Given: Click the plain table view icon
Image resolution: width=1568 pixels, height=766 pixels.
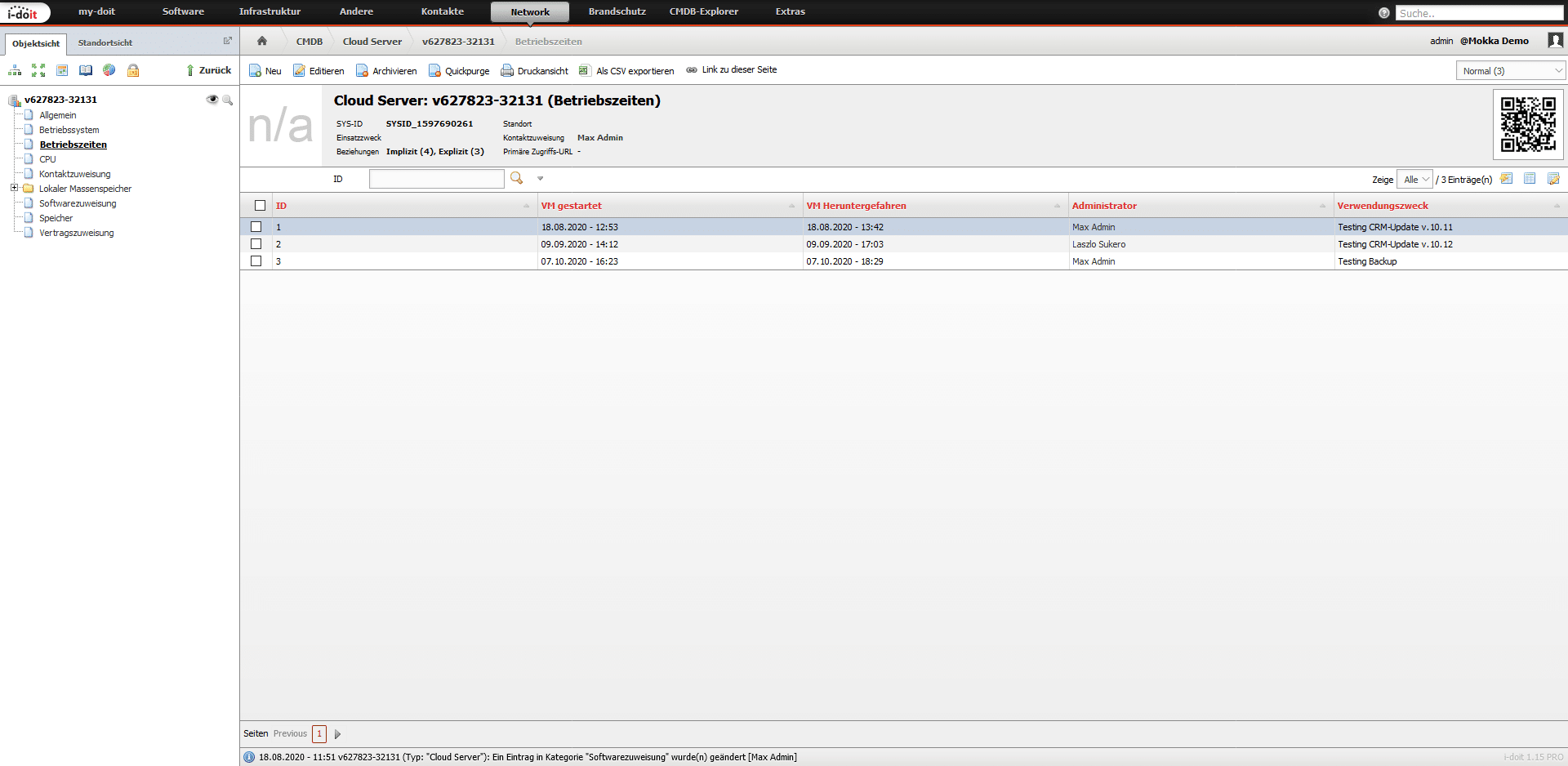Looking at the screenshot, I should coord(1530,179).
